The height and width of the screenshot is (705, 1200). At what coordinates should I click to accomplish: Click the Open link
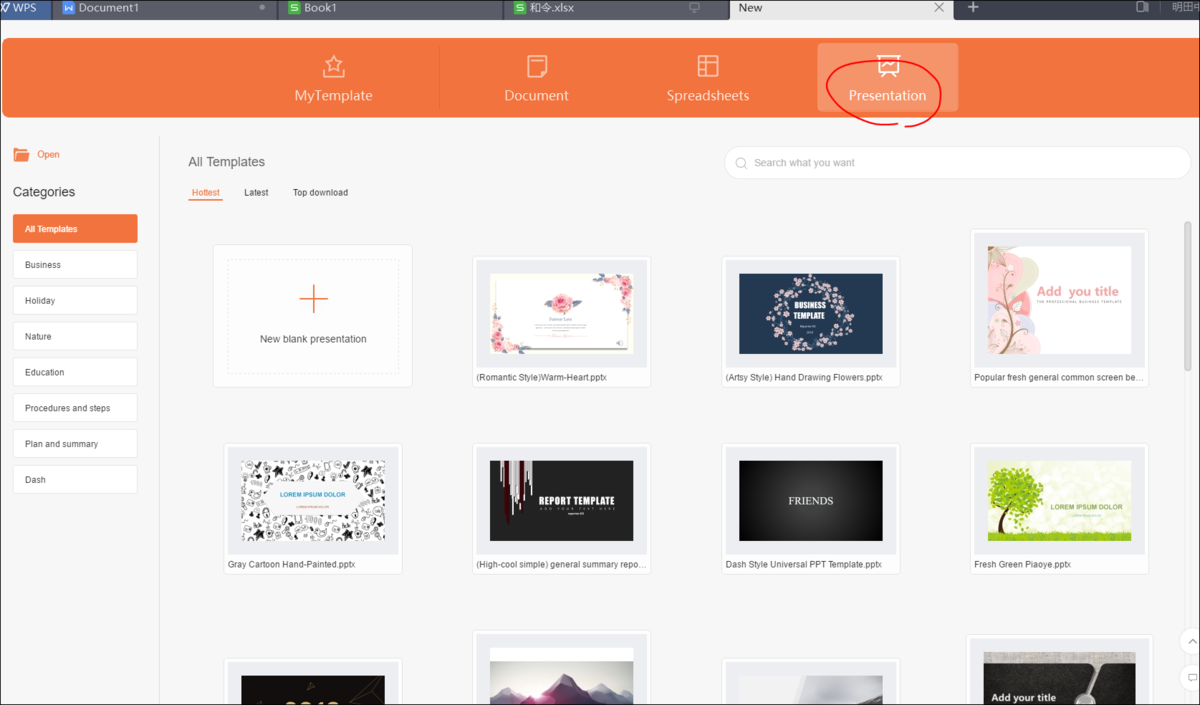click(x=48, y=155)
